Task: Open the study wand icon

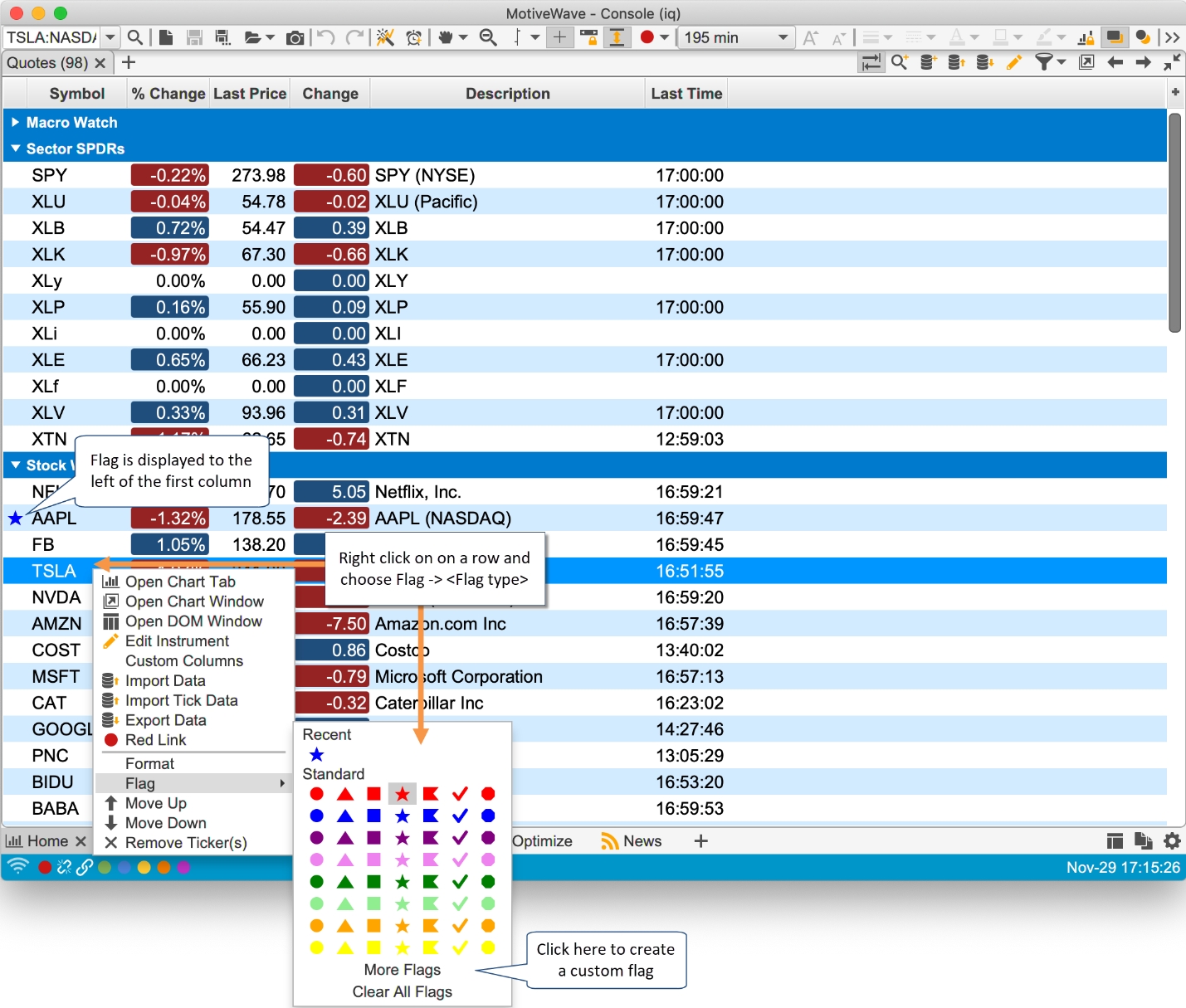Action: click(385, 37)
